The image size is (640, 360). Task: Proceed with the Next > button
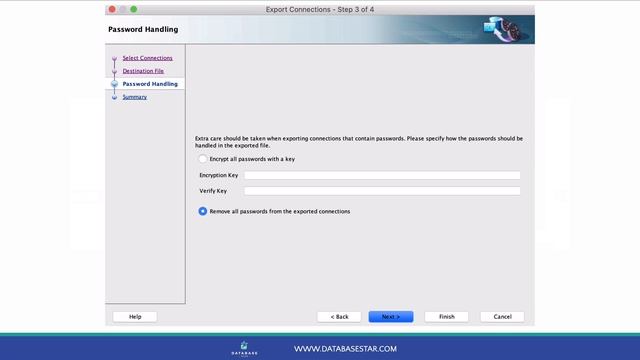pos(391,317)
